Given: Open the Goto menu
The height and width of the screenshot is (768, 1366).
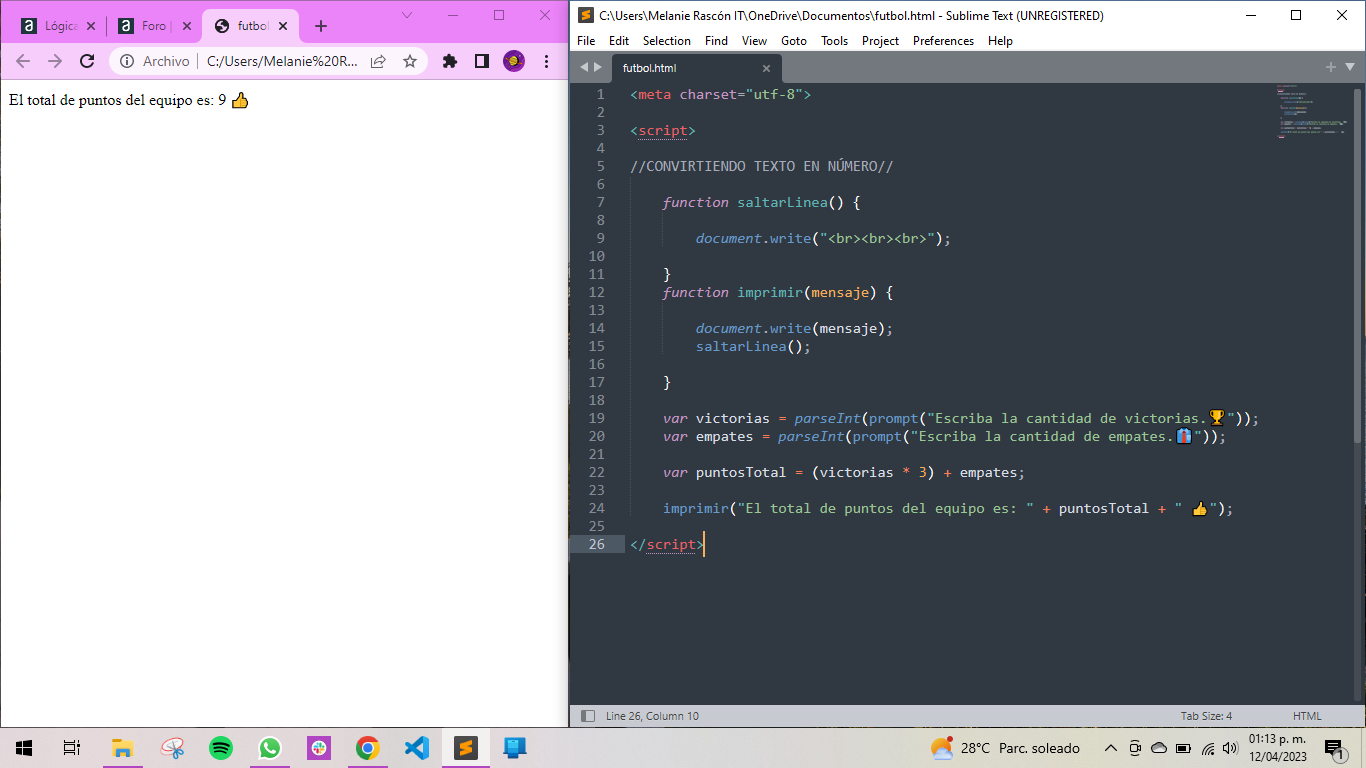Looking at the screenshot, I should (x=794, y=41).
